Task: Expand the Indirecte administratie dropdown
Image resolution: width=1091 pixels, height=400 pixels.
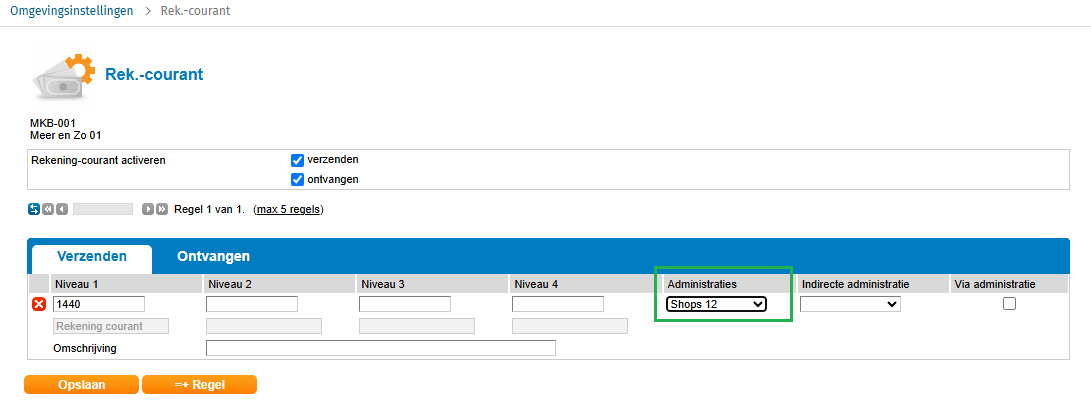Action: pyautogui.click(x=850, y=304)
